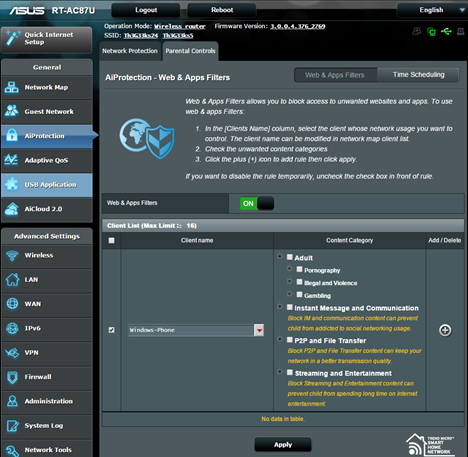
Task: Open the client name dropdown arrow
Action: 259,330
